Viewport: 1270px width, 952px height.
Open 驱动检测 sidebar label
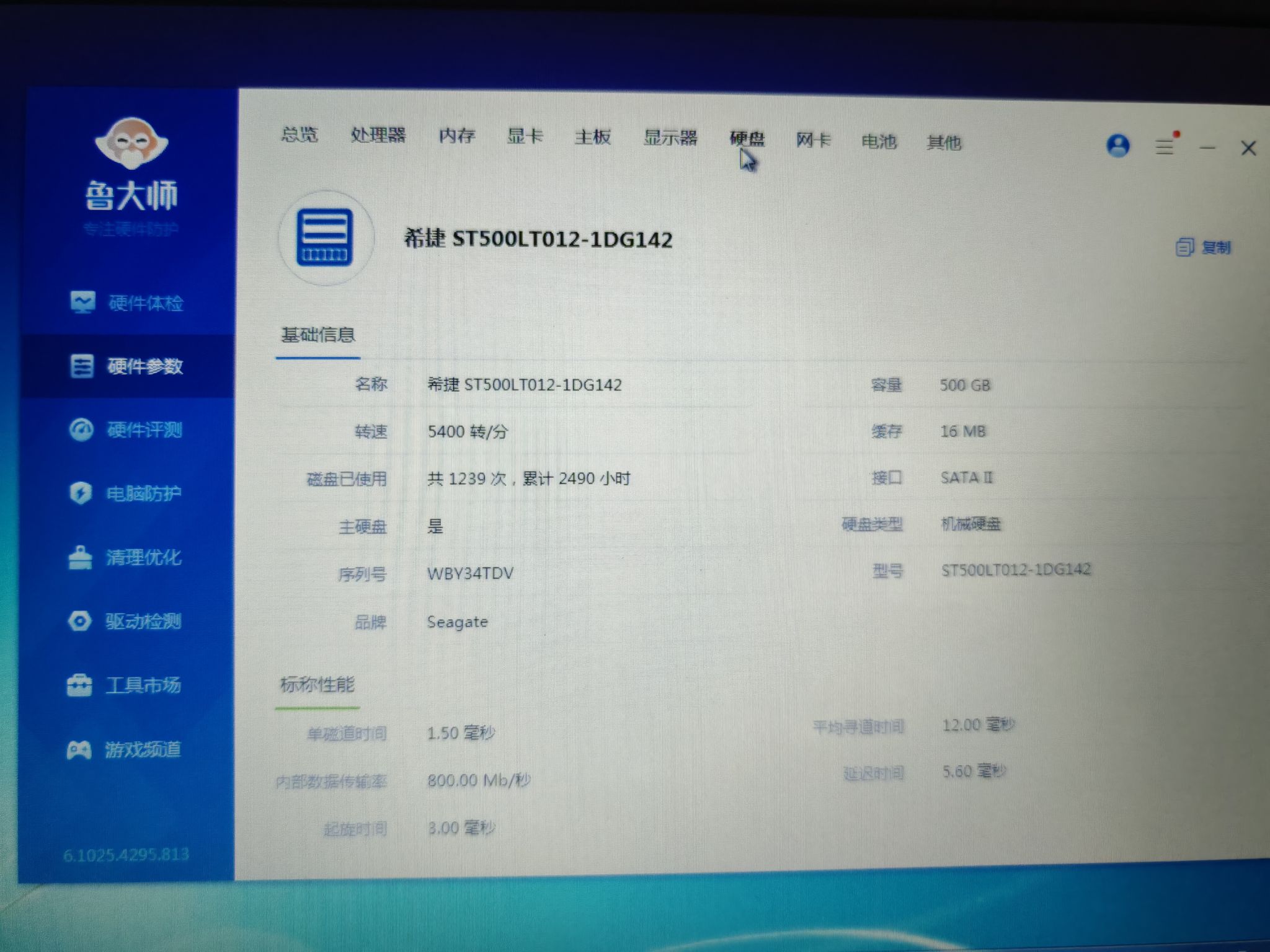143,621
